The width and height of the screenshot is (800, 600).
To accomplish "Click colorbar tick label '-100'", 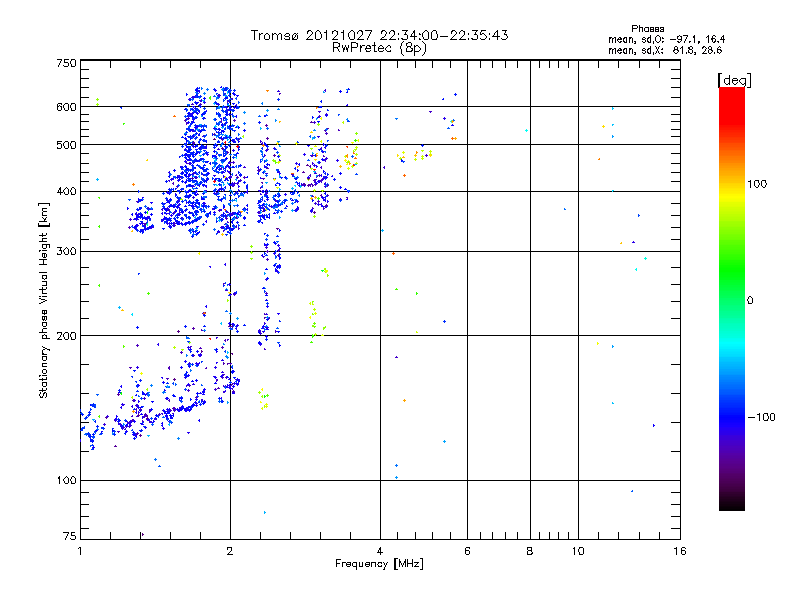I will coord(761,417).
